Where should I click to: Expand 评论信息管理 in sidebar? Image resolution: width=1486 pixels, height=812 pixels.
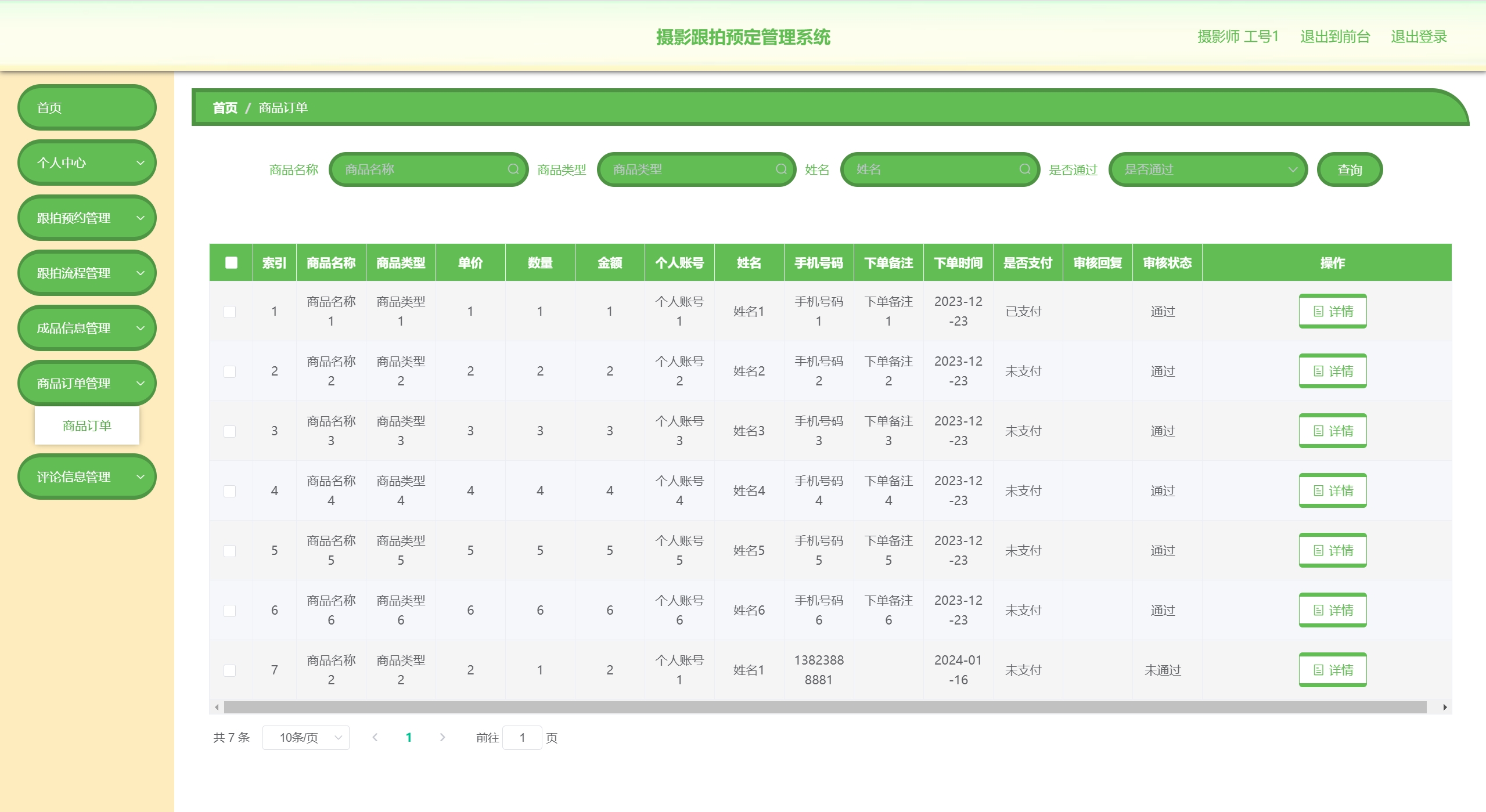point(87,477)
